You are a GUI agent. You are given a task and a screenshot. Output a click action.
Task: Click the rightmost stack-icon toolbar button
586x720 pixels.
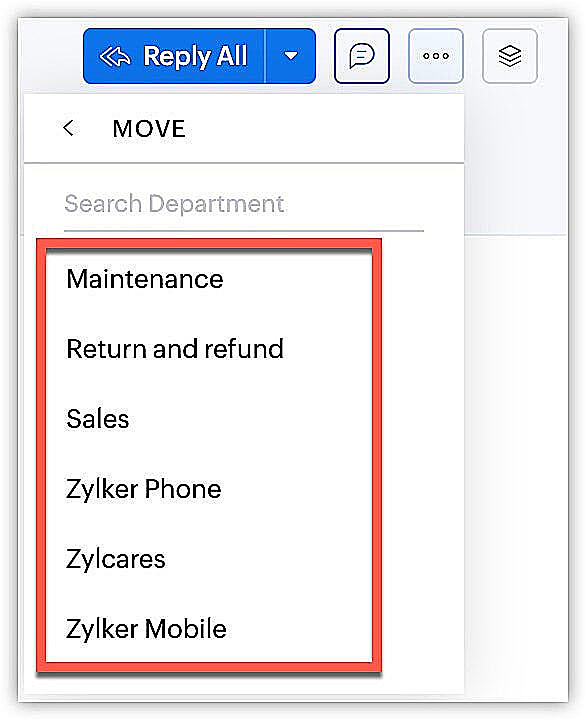(510, 56)
